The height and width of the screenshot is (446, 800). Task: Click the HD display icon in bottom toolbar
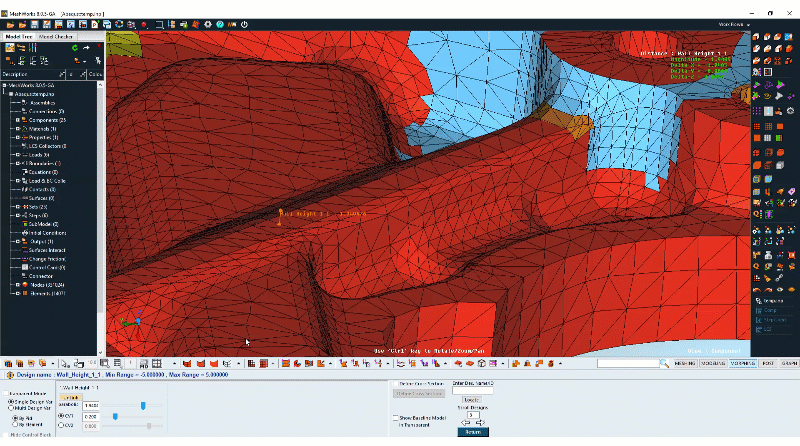click(145, 363)
